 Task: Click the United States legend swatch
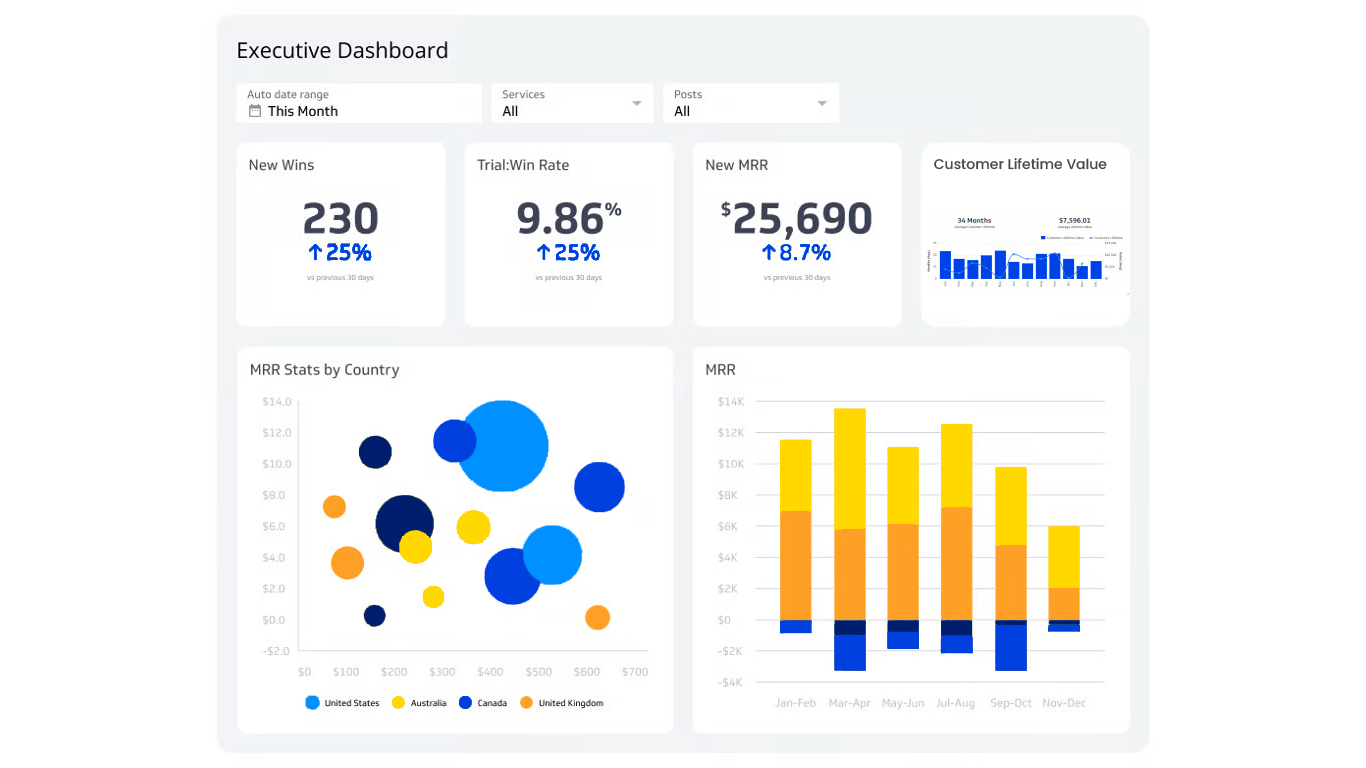click(312, 703)
